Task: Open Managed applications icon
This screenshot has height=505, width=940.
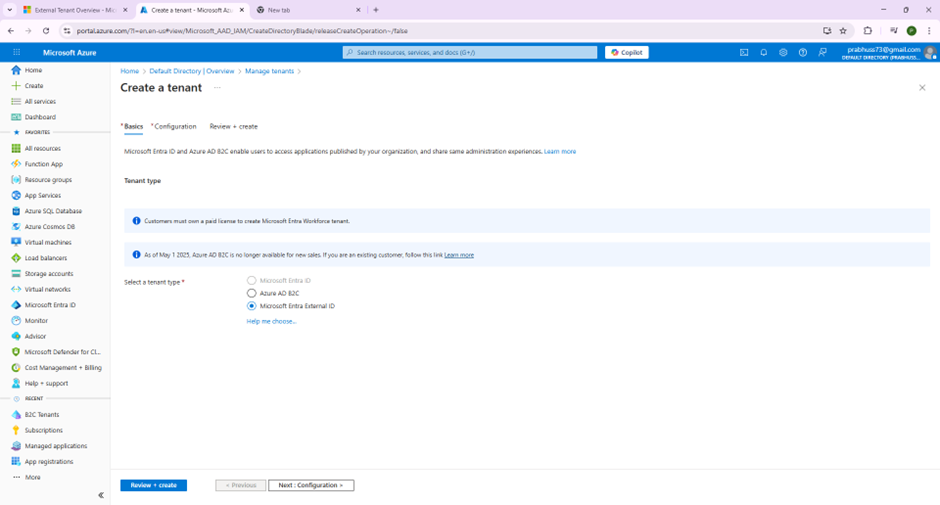Action: 16,446
